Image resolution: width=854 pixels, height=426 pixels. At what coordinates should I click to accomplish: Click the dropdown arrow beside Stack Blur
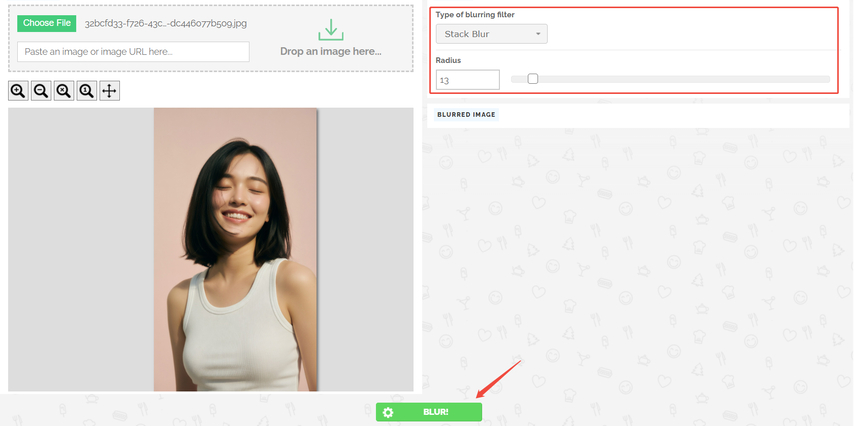pos(539,34)
